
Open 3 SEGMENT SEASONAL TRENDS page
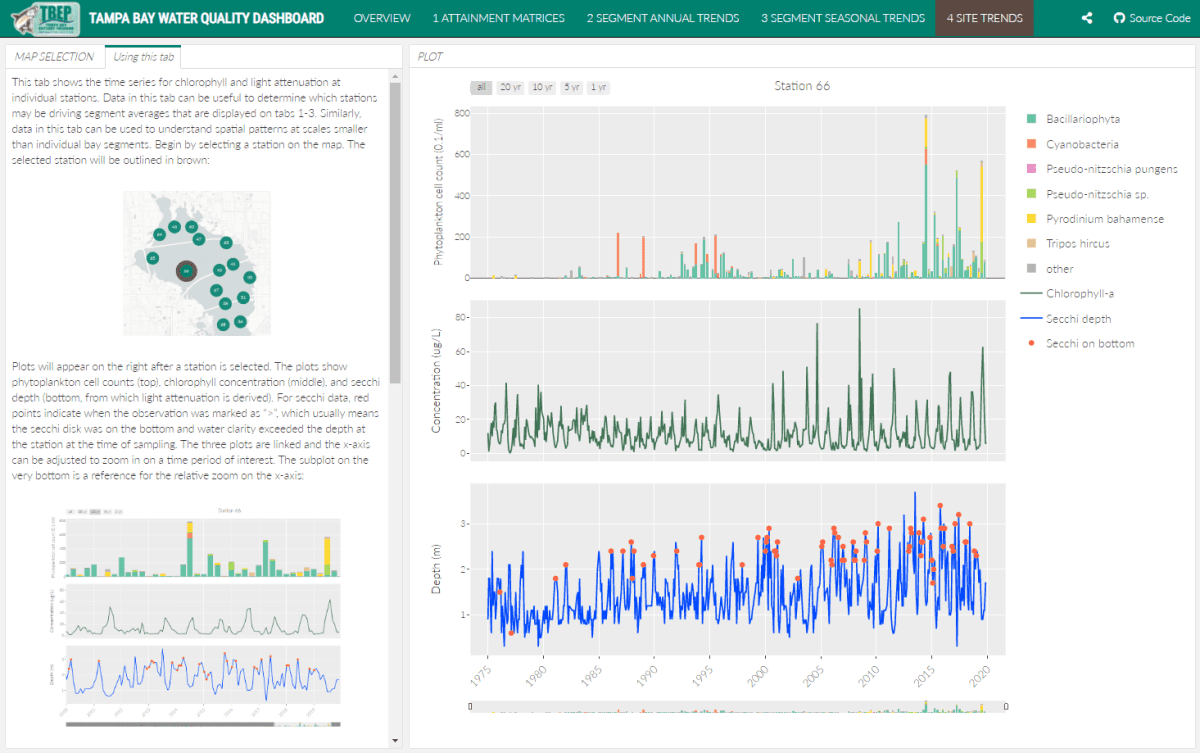pyautogui.click(x=843, y=18)
